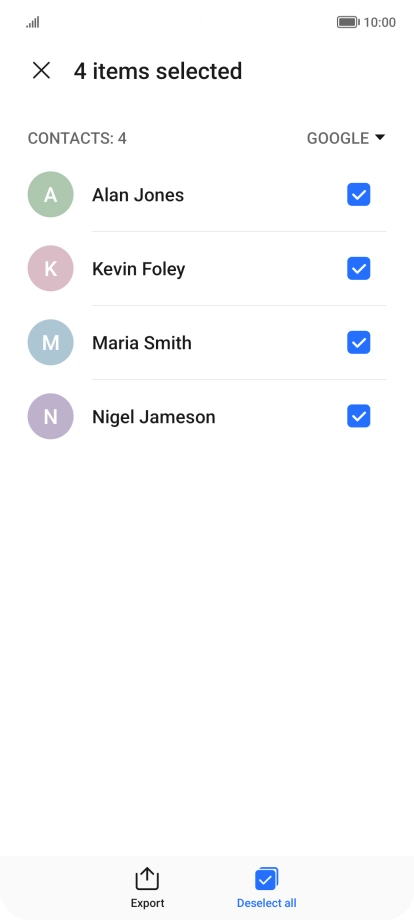Tap the battery status icon

tap(348, 22)
